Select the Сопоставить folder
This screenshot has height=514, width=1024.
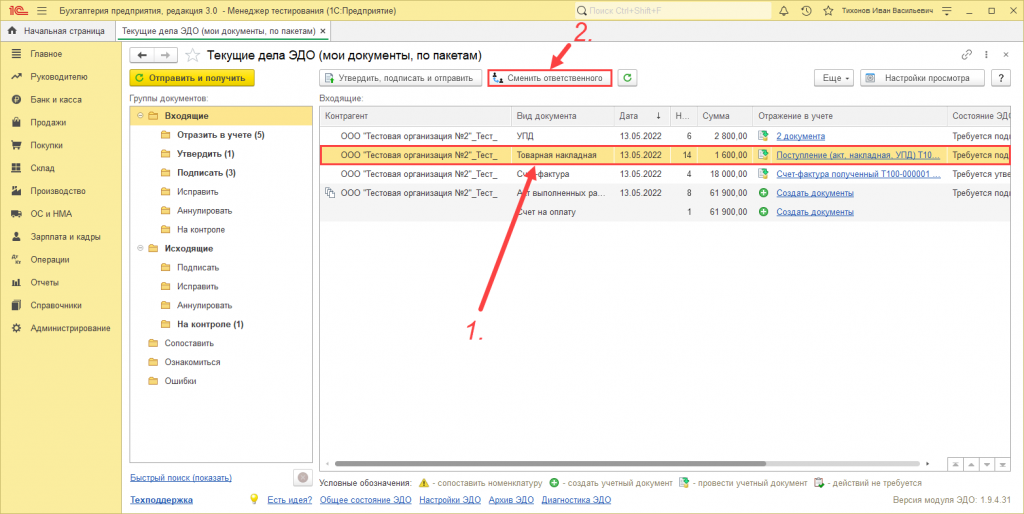[189, 343]
